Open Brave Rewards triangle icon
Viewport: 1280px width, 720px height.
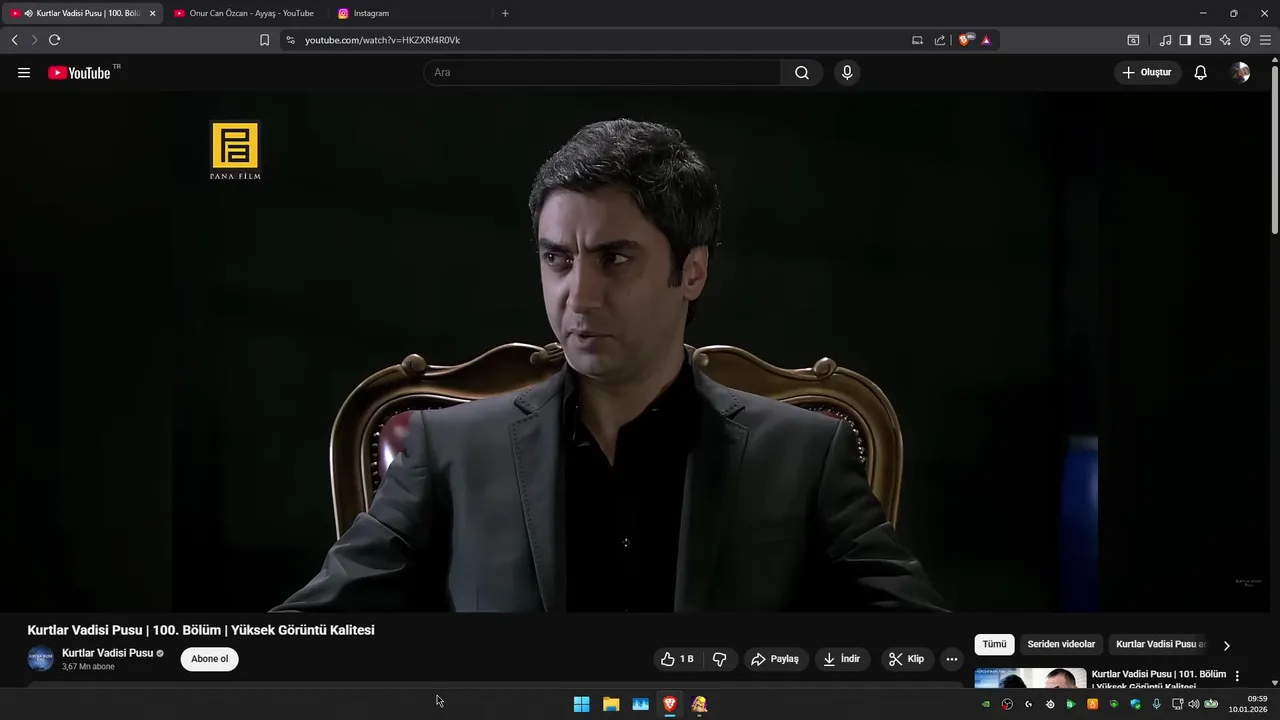point(986,40)
